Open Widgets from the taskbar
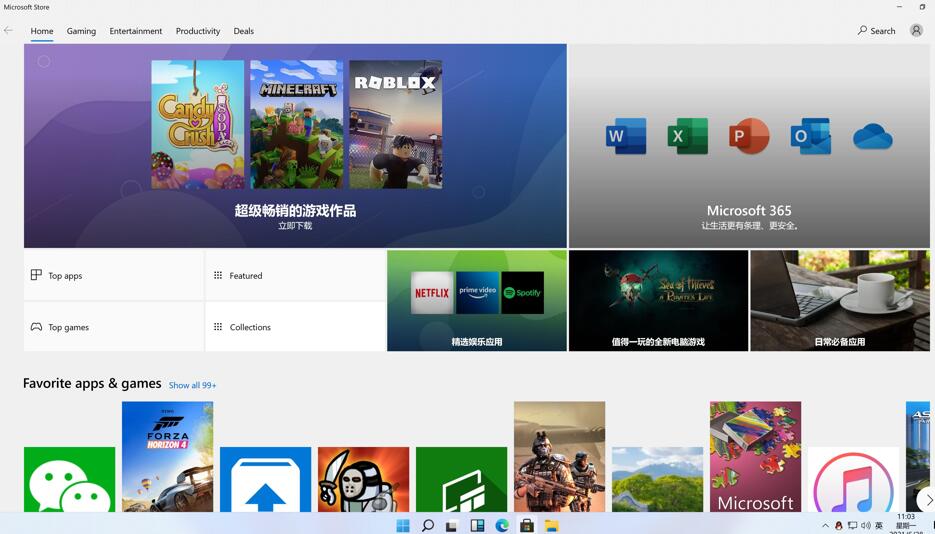The height and width of the screenshot is (534, 935). click(x=477, y=526)
